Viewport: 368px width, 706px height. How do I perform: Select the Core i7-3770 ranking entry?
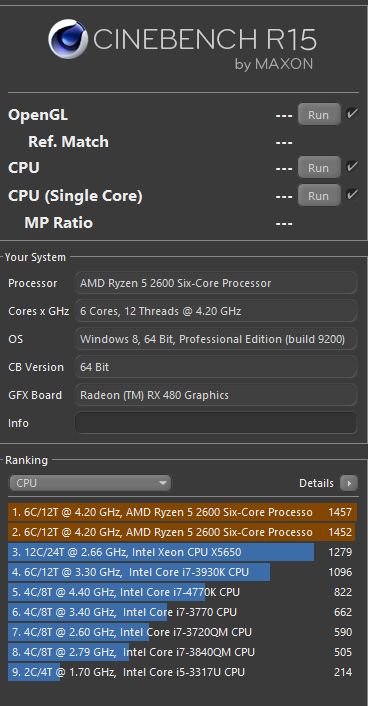tap(182, 612)
